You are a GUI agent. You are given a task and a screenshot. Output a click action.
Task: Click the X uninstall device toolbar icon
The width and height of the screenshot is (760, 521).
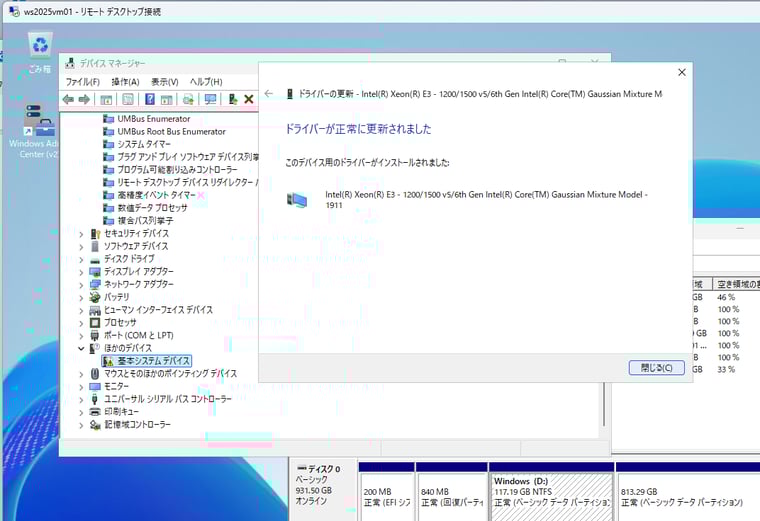pos(249,99)
